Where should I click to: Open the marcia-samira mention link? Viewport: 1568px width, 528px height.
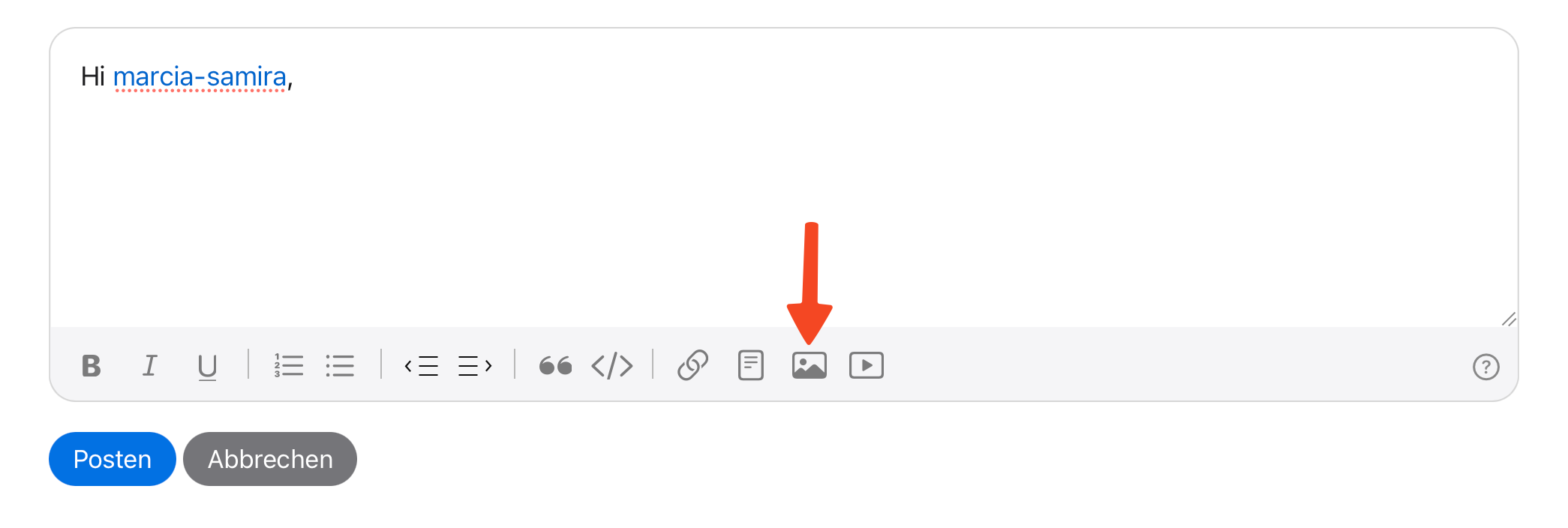click(200, 76)
